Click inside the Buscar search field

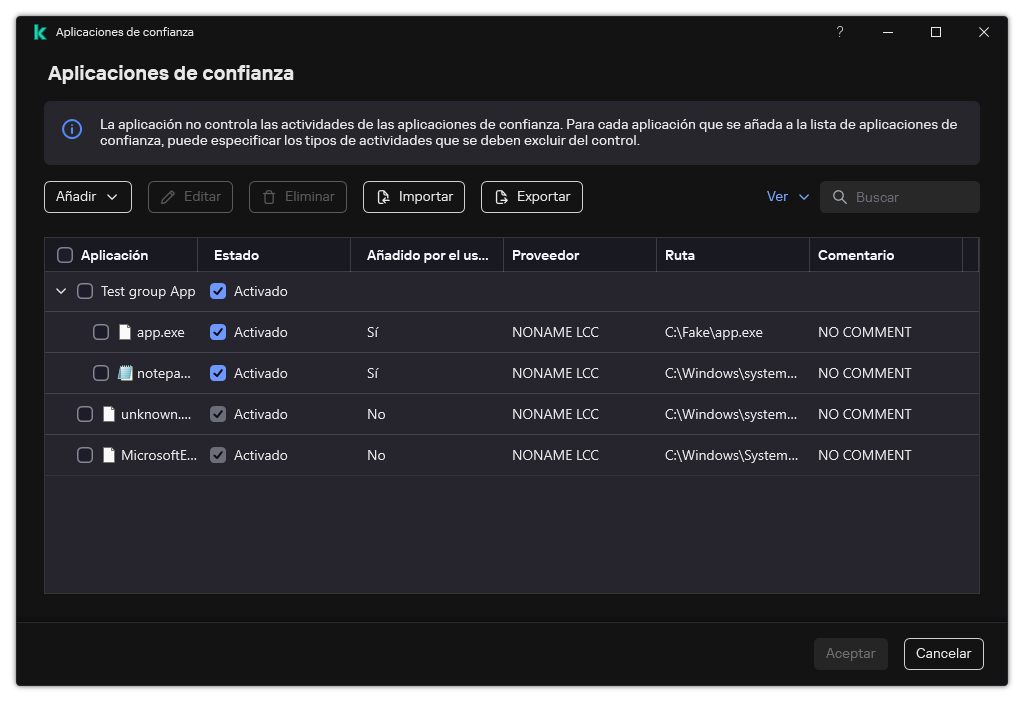coord(900,197)
